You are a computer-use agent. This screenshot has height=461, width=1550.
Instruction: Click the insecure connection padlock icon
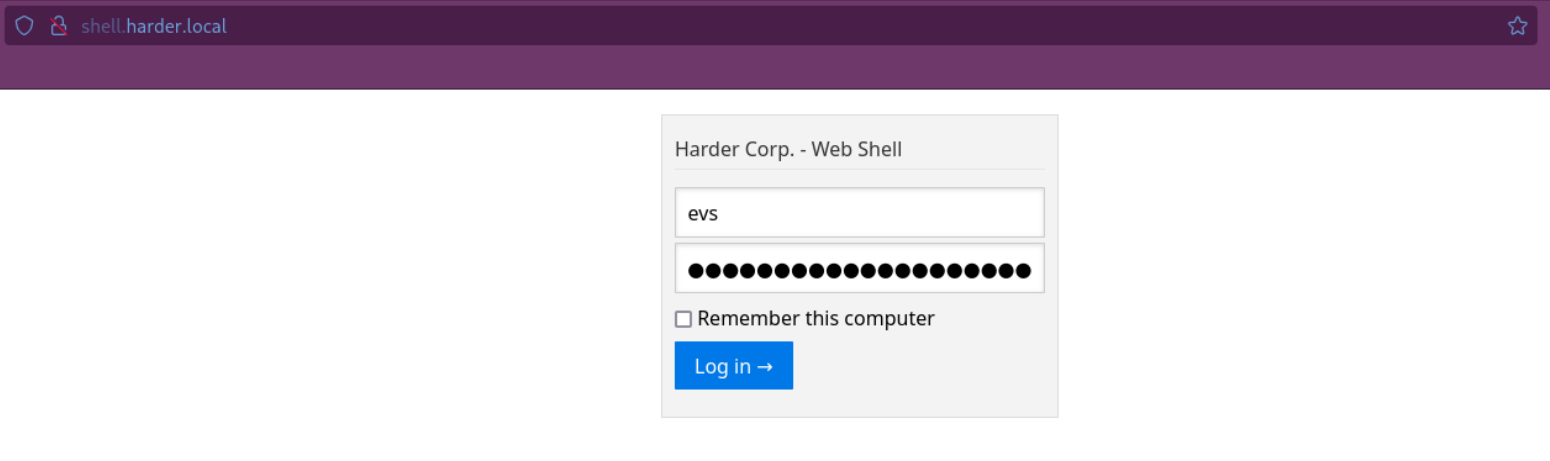58,26
